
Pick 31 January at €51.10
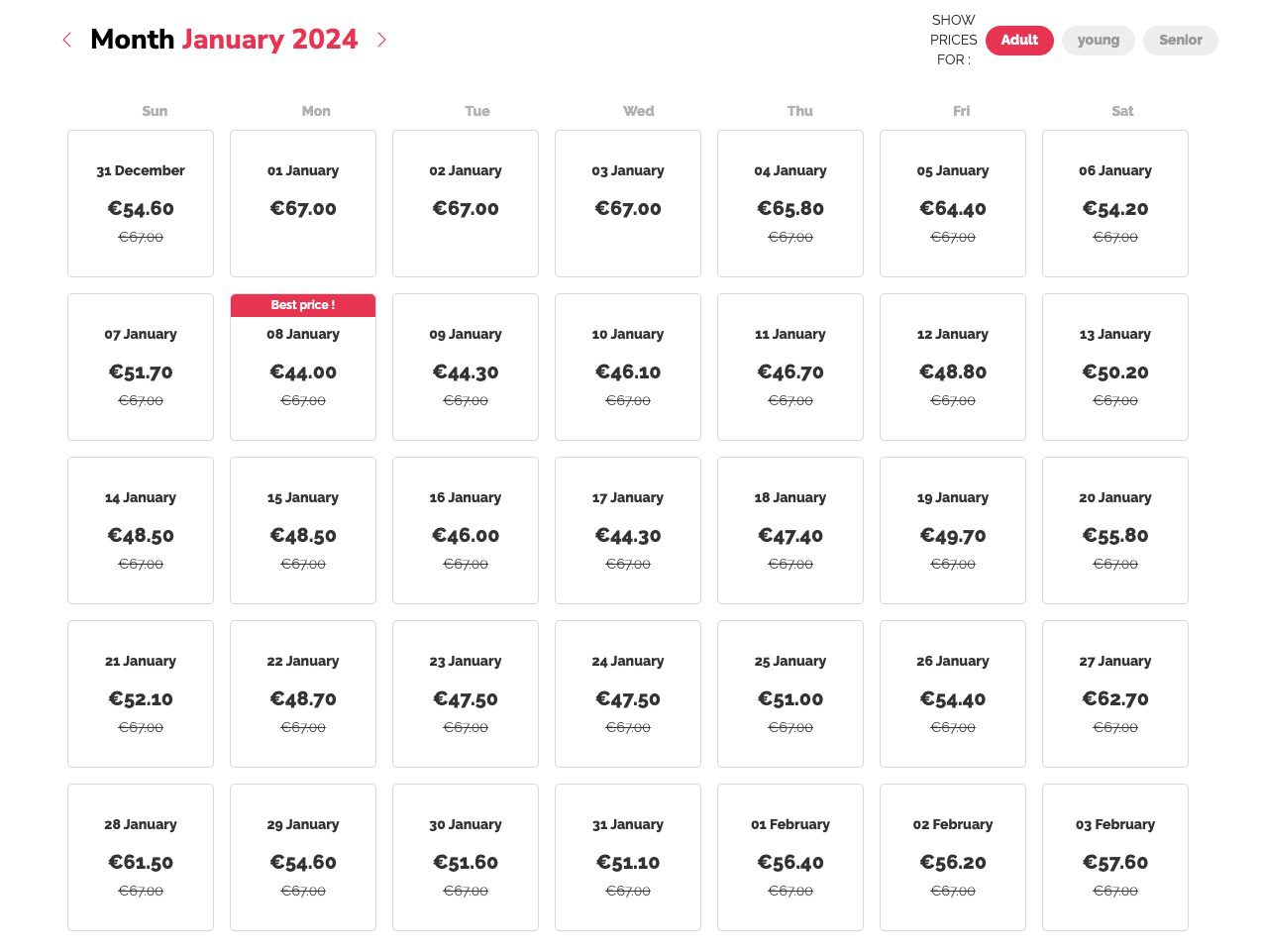(x=628, y=858)
